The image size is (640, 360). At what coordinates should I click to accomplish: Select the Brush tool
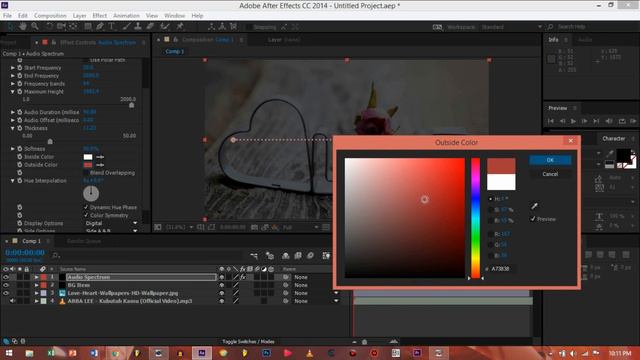coord(126,27)
